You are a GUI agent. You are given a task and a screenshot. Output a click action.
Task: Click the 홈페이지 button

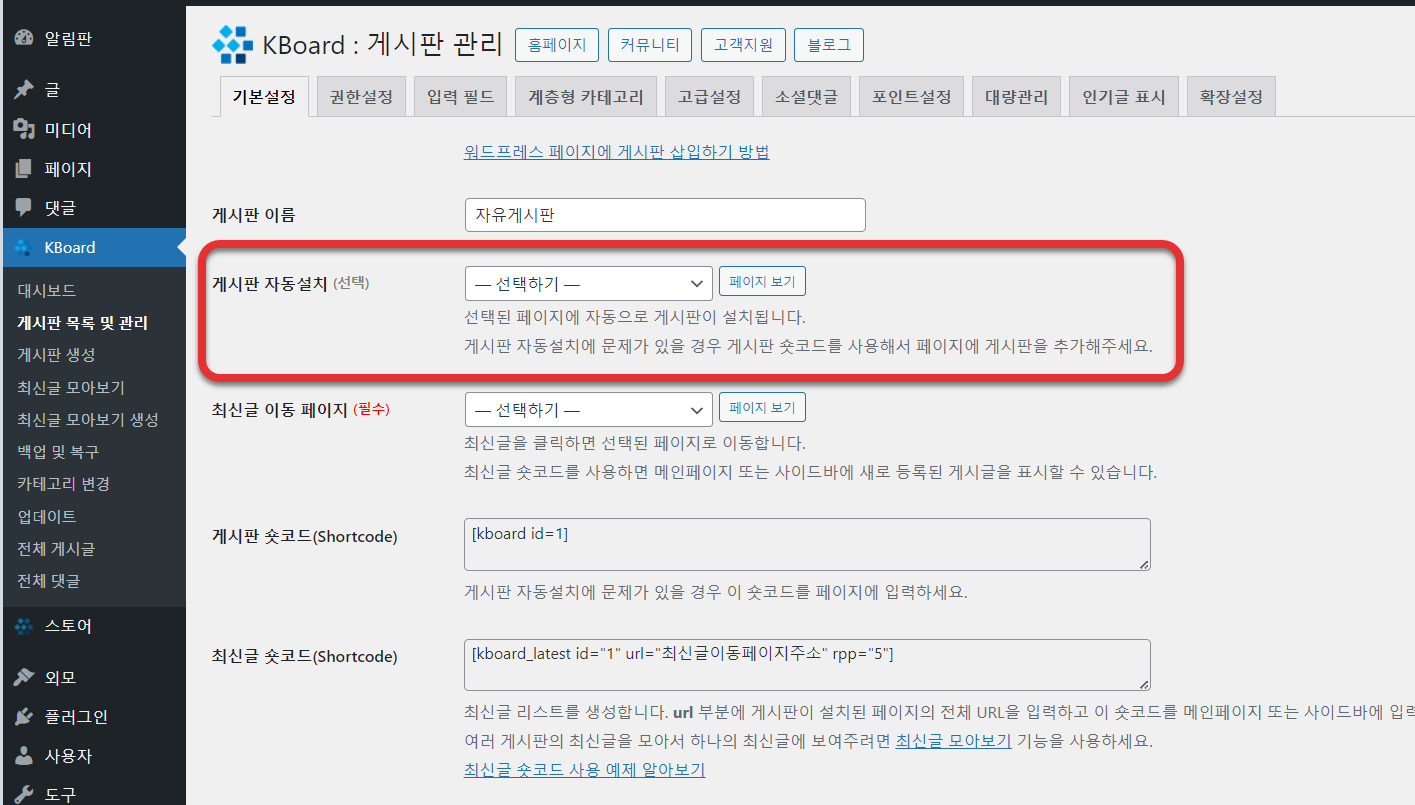(x=557, y=45)
